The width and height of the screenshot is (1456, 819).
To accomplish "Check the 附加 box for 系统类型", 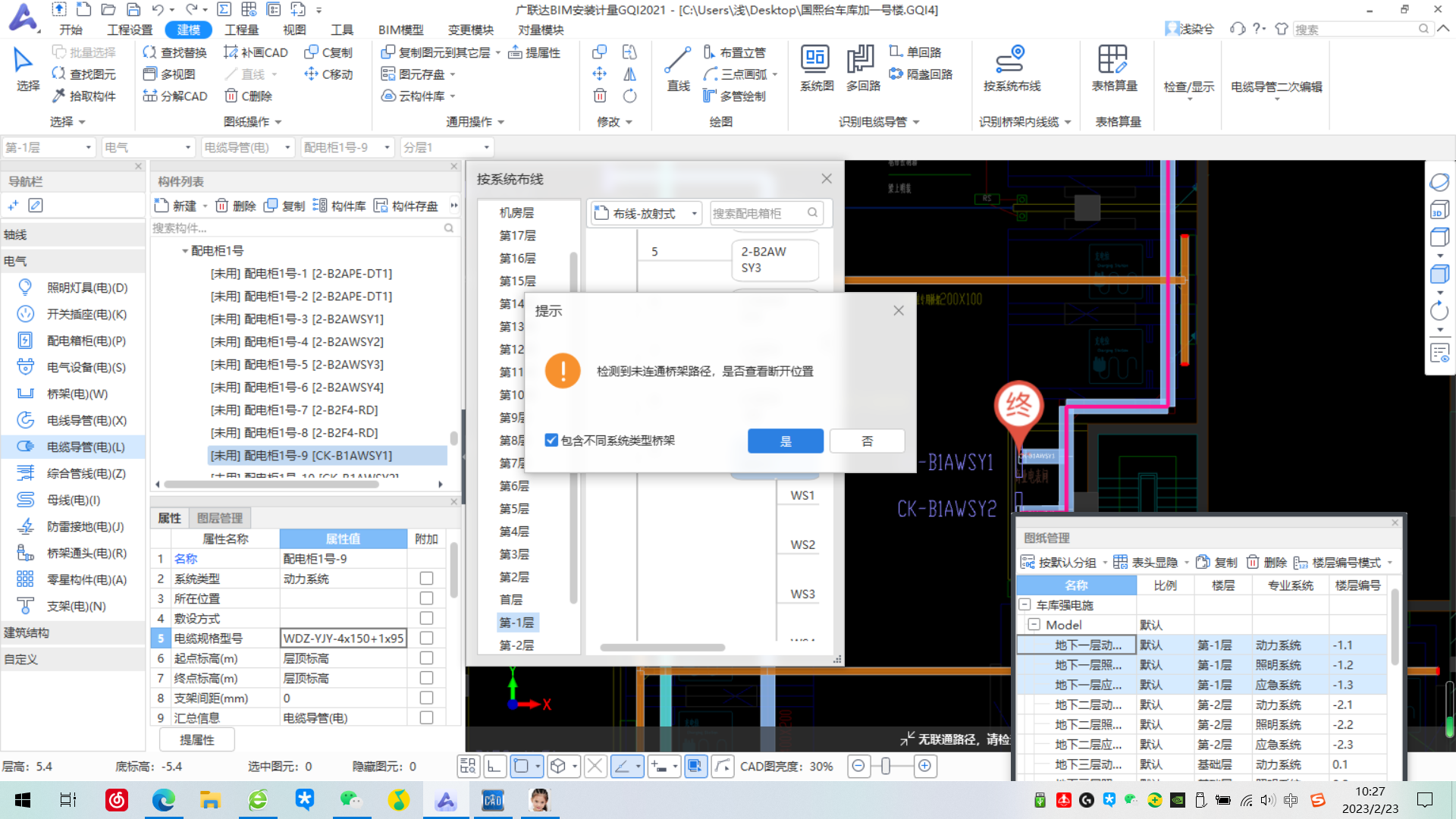I will click(426, 579).
